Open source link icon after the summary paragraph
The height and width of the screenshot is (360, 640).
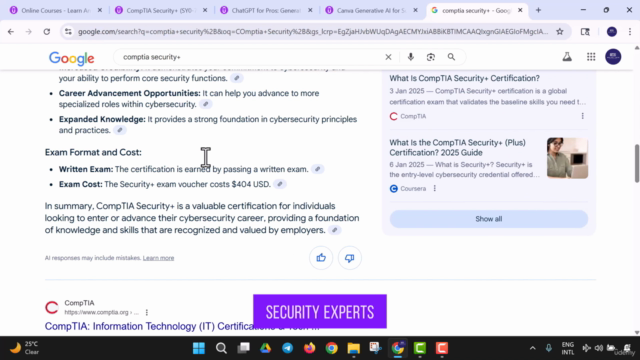[x=334, y=230]
